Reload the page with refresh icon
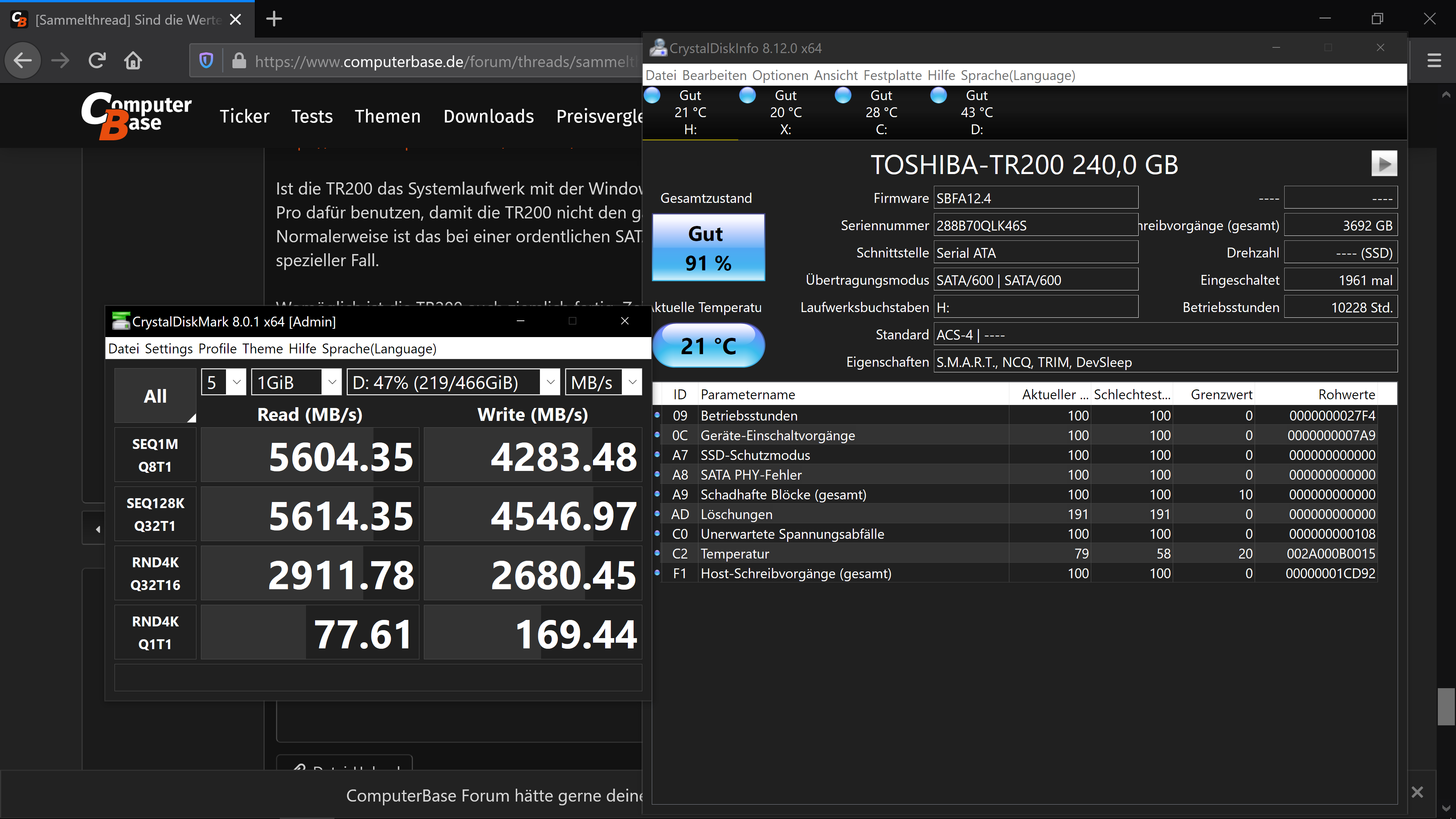The height and width of the screenshot is (819, 1456). [97, 61]
